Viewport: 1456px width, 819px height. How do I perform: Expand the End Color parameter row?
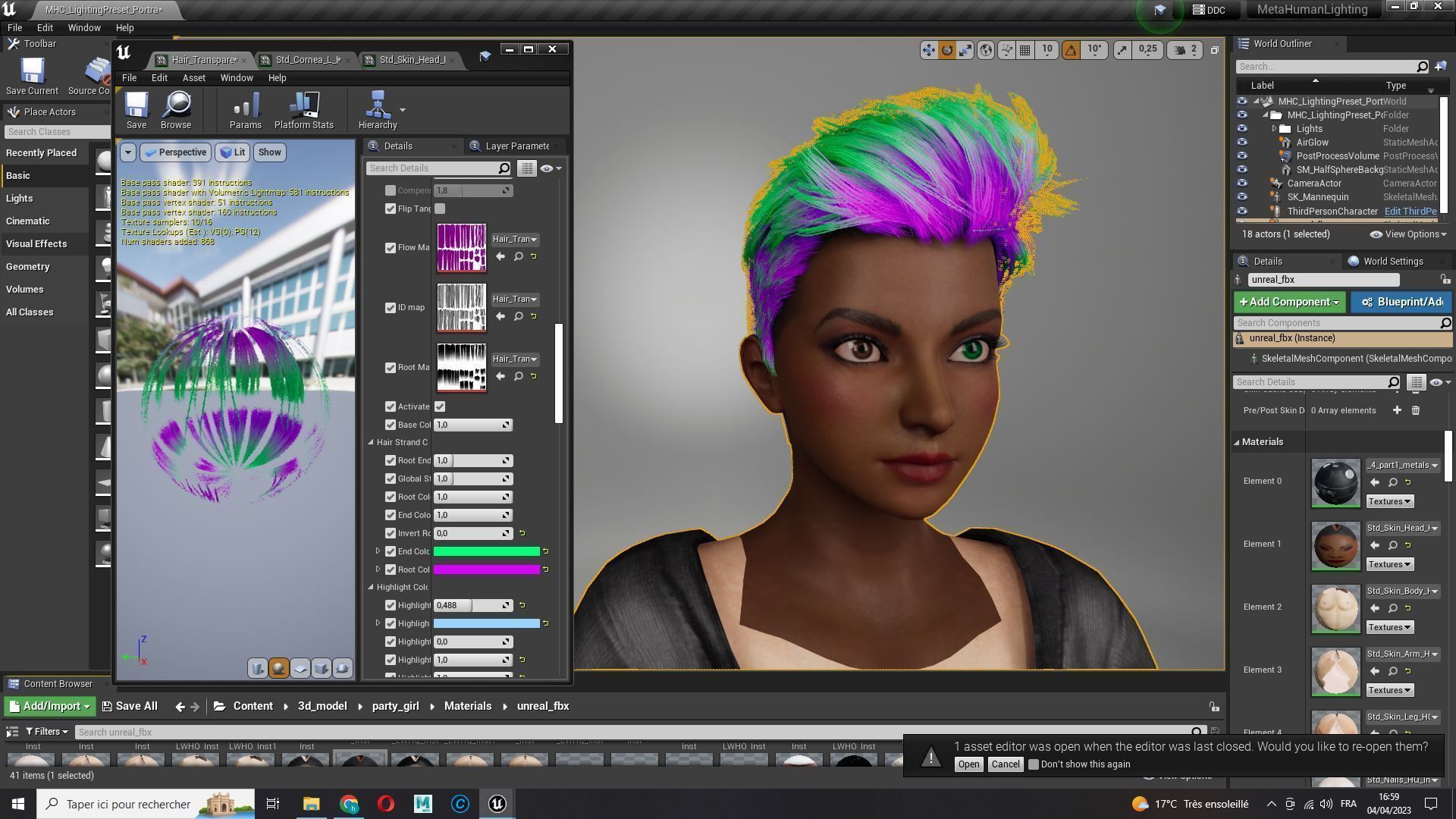(378, 551)
